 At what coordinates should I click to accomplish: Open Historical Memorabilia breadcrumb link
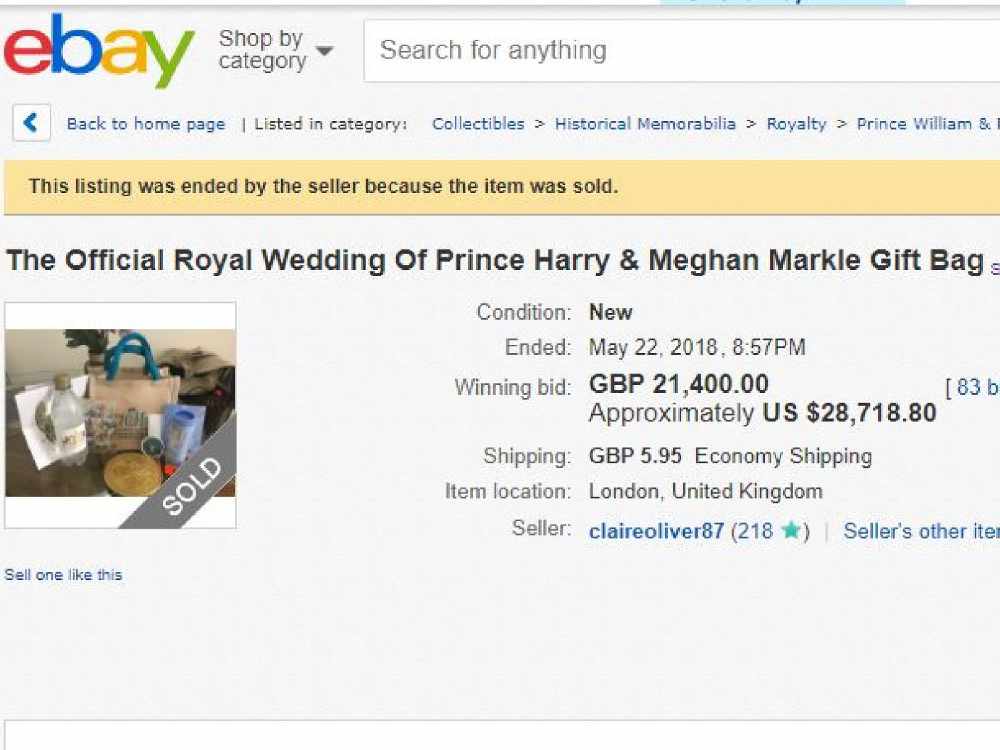click(645, 124)
